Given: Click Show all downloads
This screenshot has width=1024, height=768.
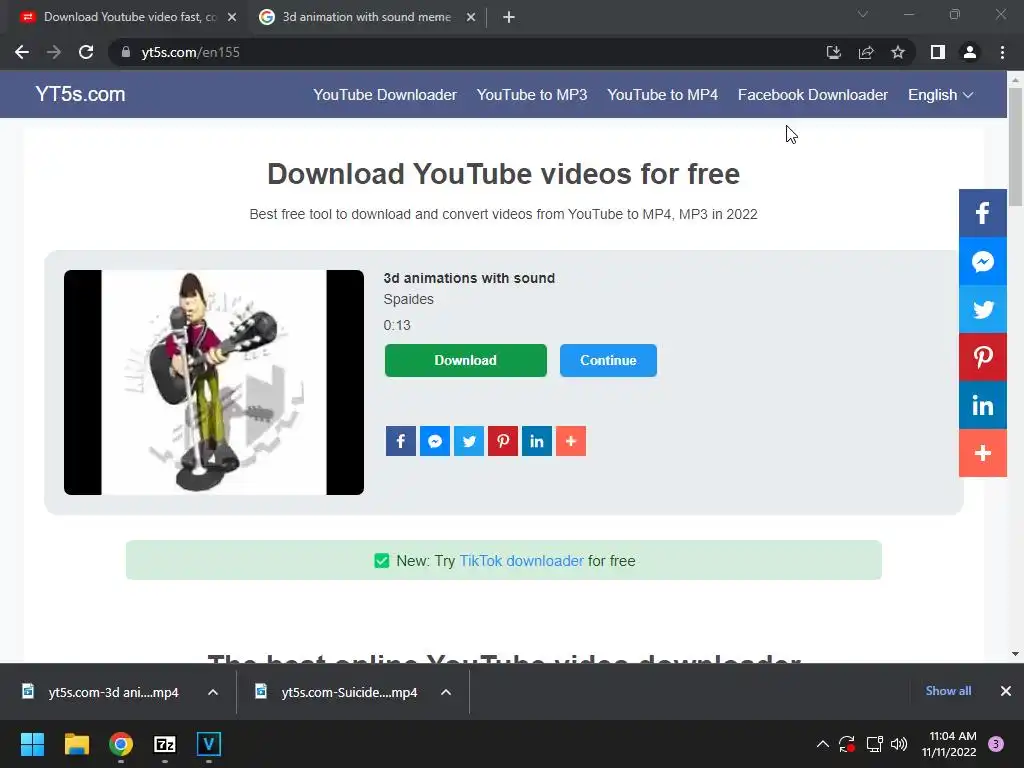Looking at the screenshot, I should click(948, 691).
